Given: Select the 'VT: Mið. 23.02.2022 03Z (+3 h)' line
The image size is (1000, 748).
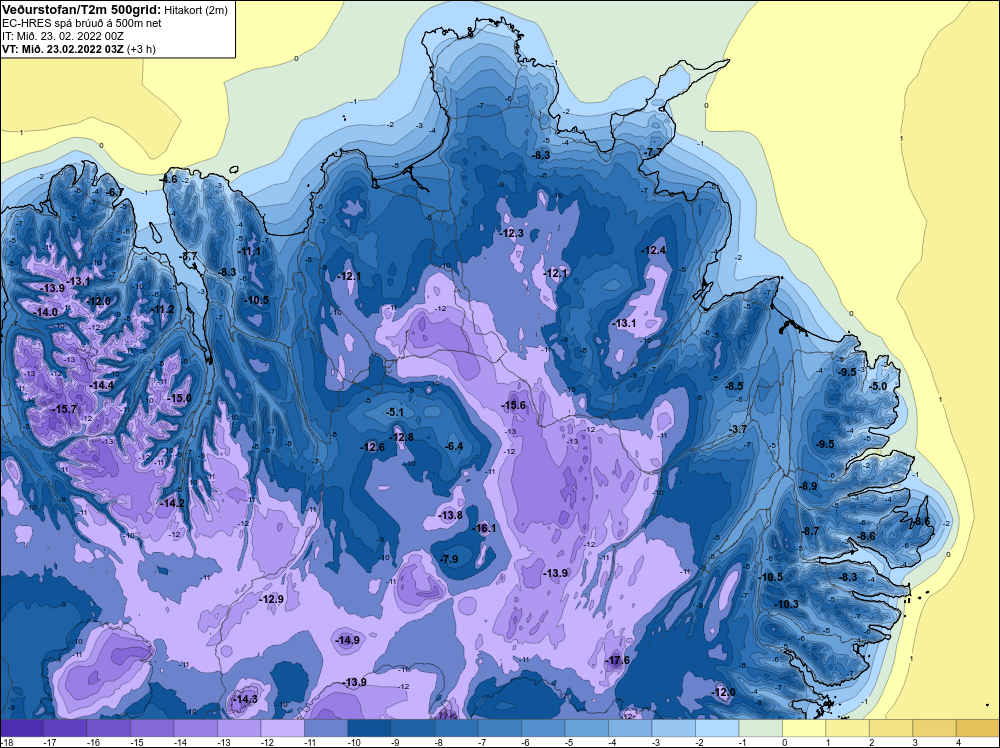Looking at the screenshot, I should pos(78,49).
